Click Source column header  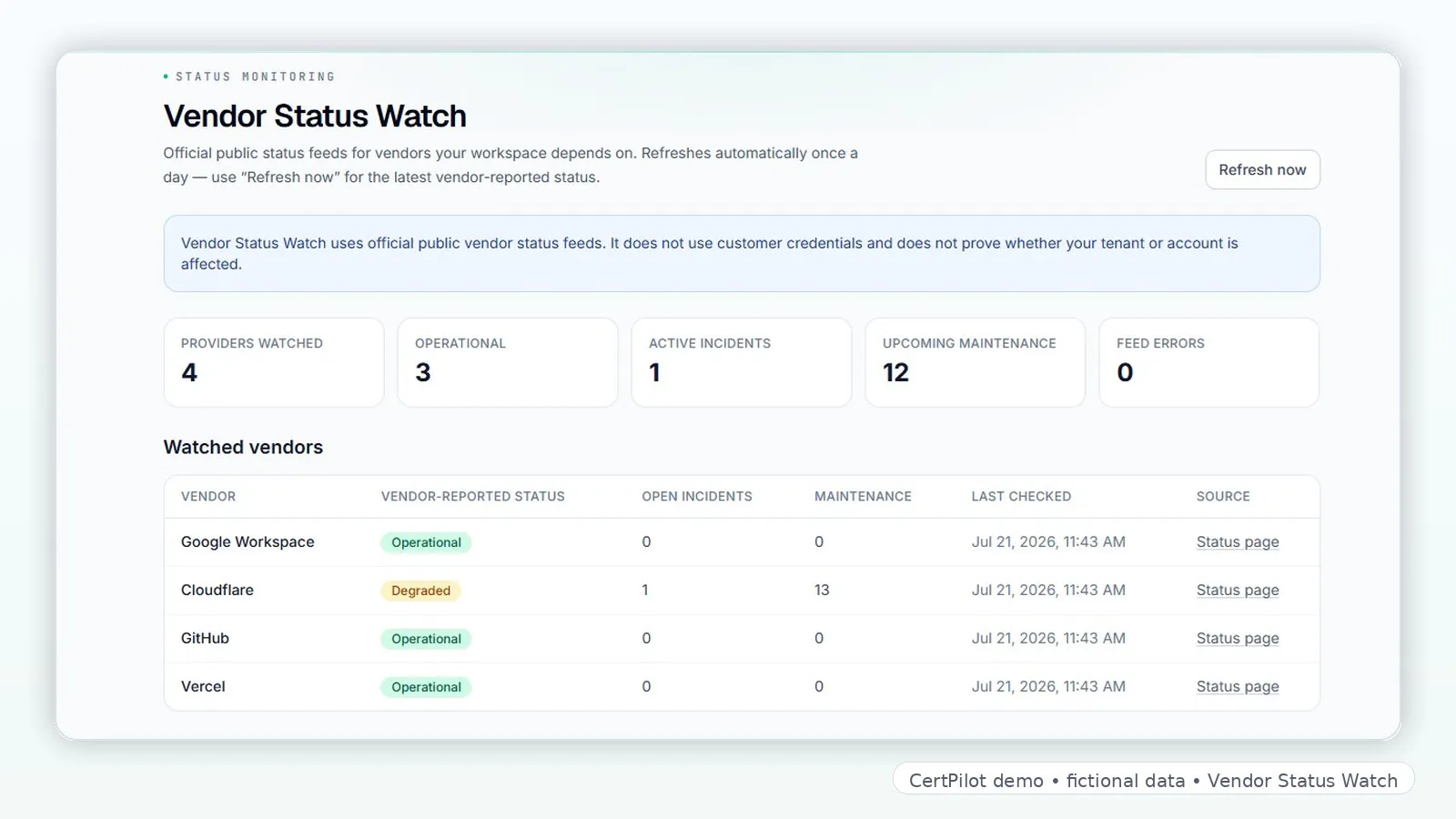pyautogui.click(x=1223, y=497)
